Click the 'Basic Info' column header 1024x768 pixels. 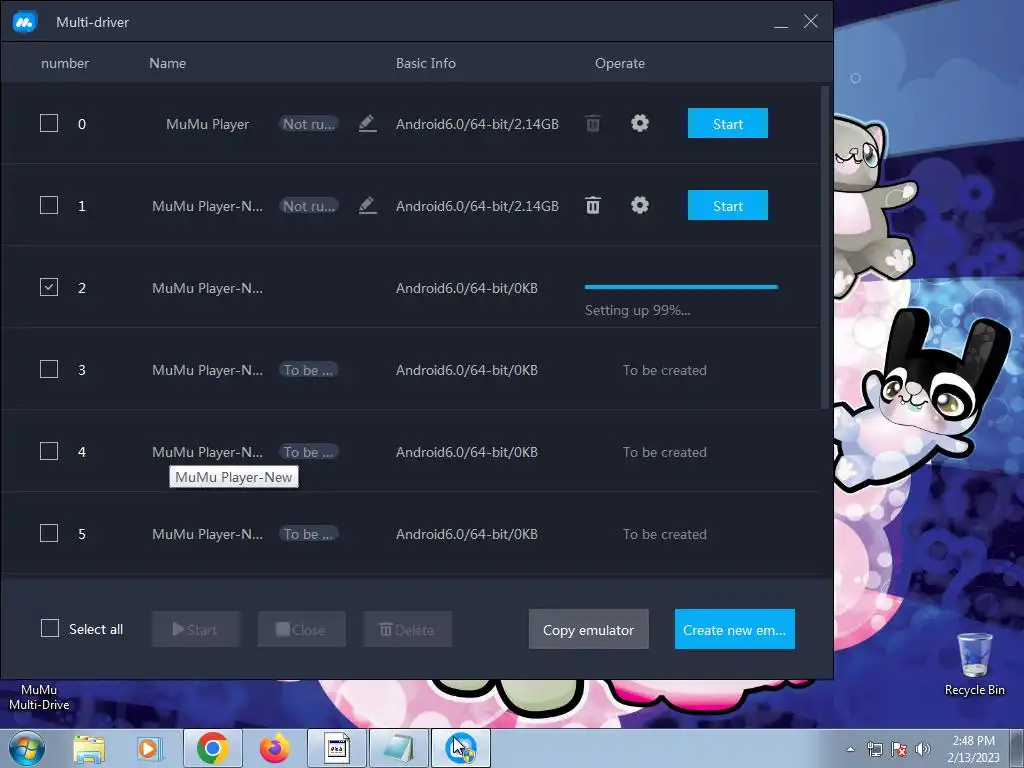tap(426, 63)
